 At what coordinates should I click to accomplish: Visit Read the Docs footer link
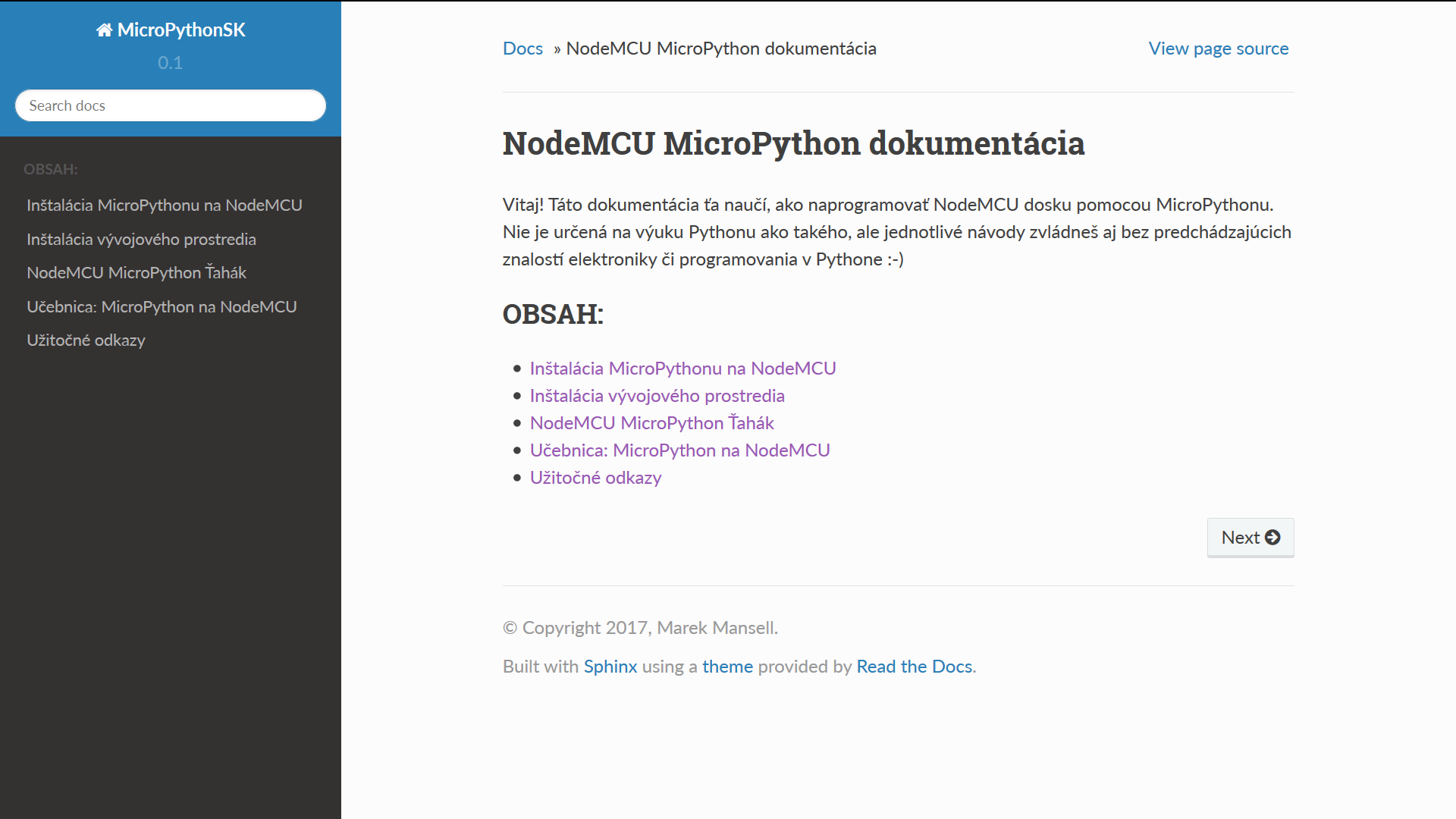click(x=914, y=667)
